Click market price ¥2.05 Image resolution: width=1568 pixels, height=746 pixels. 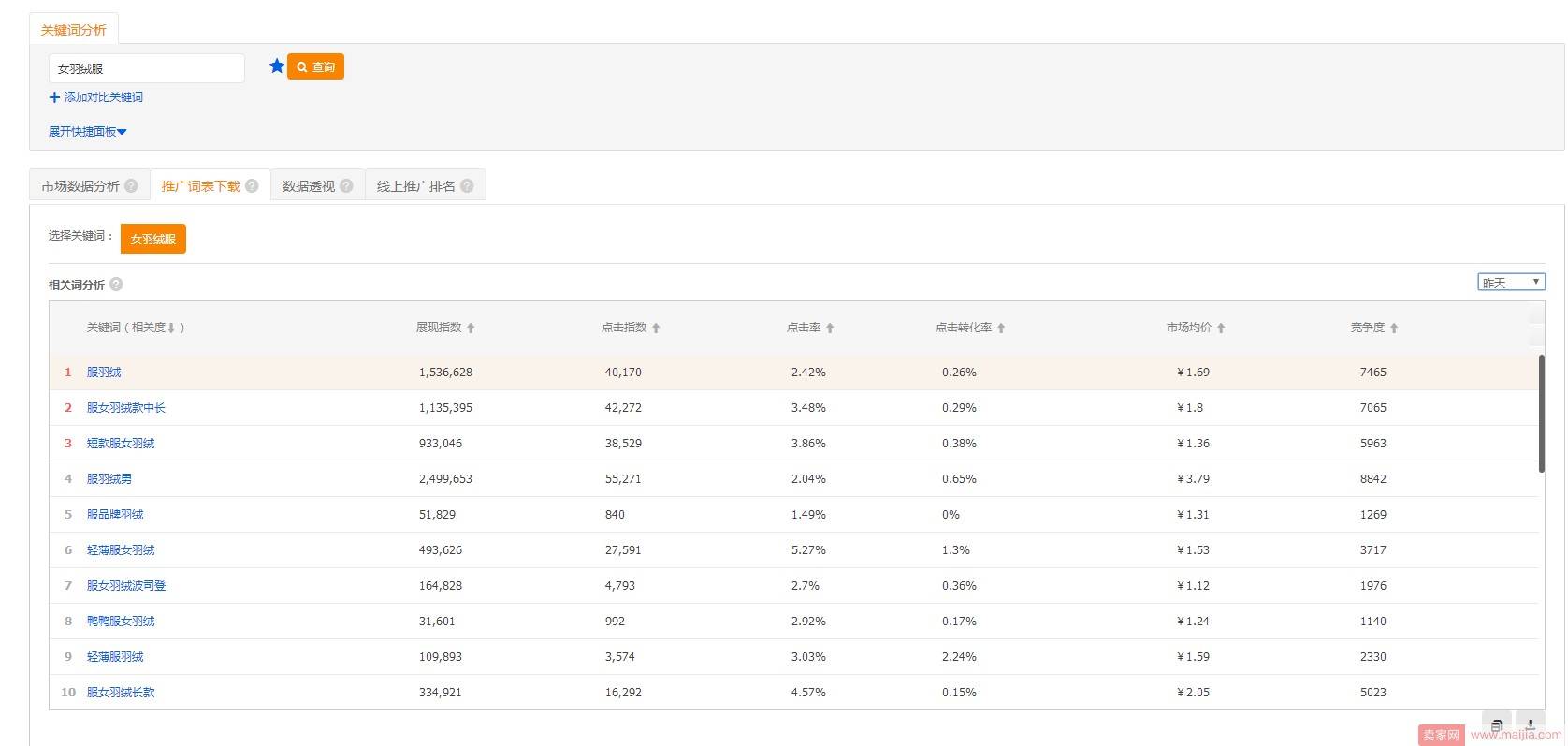[1193, 693]
